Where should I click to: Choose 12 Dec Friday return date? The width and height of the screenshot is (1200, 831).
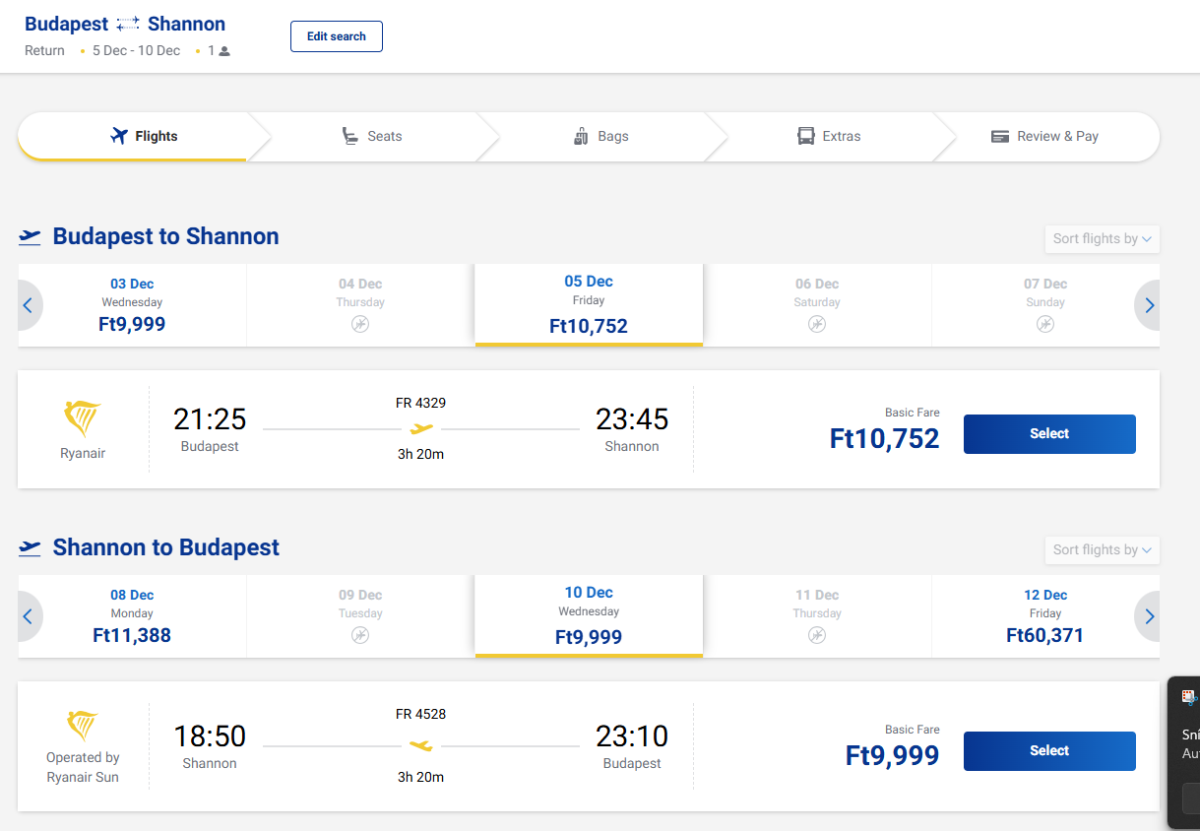pyautogui.click(x=1045, y=616)
